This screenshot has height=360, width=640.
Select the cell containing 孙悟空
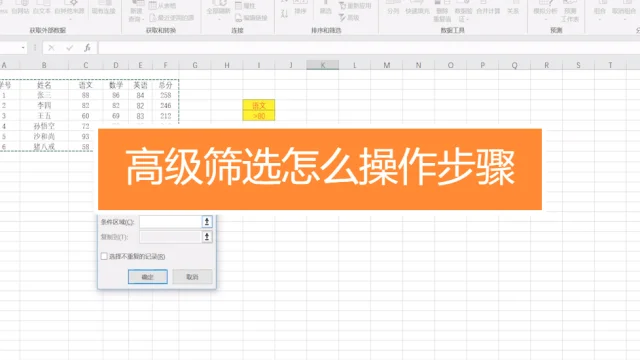click(x=44, y=126)
